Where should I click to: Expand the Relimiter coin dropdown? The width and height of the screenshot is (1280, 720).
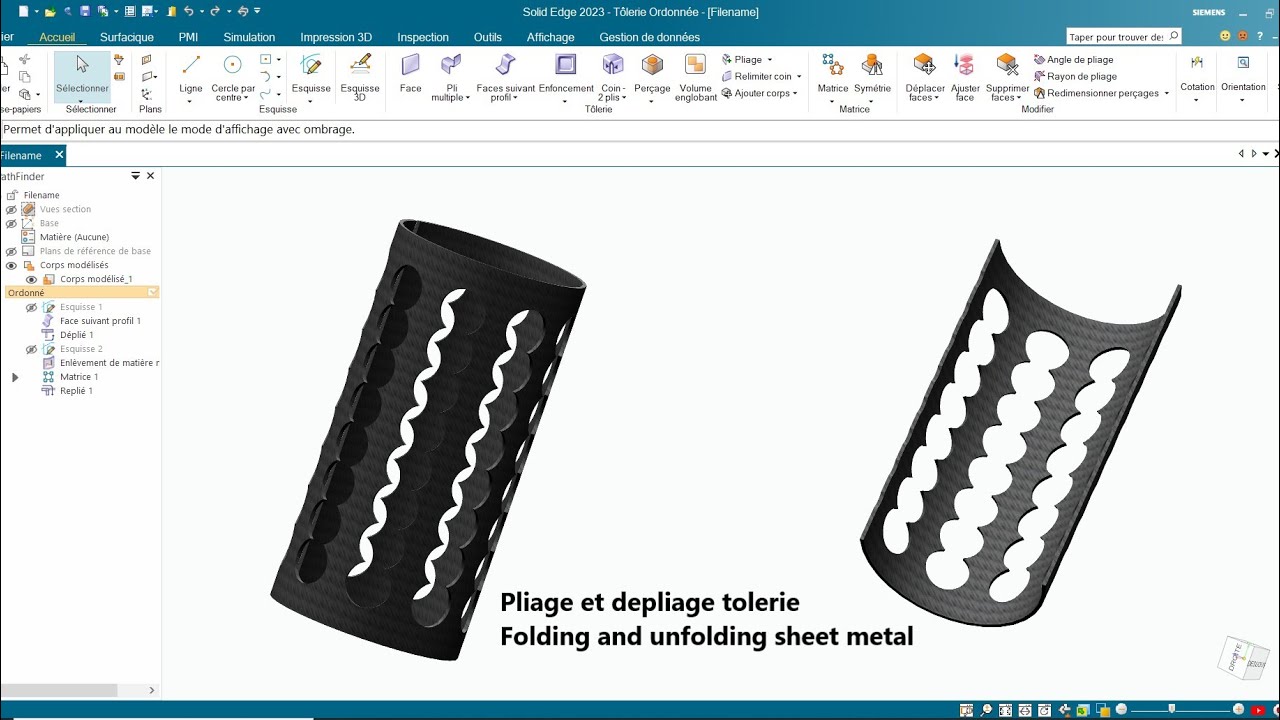point(799,77)
